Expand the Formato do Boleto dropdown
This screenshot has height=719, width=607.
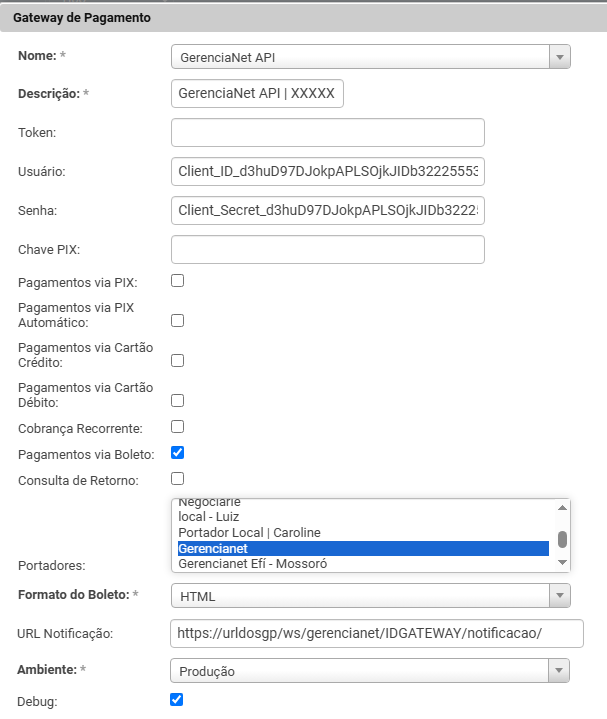[370, 596]
